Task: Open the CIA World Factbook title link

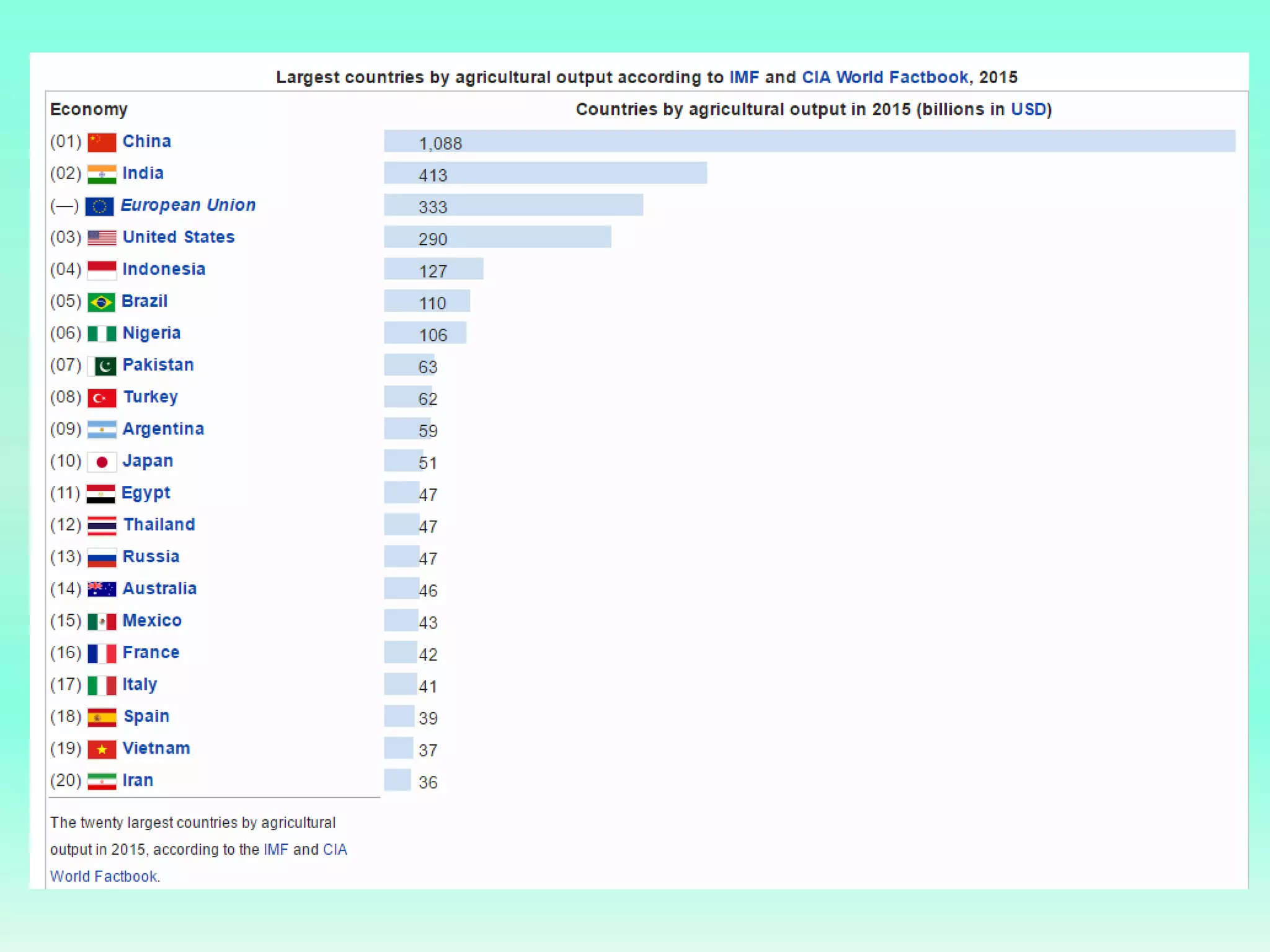Action: click(884, 77)
